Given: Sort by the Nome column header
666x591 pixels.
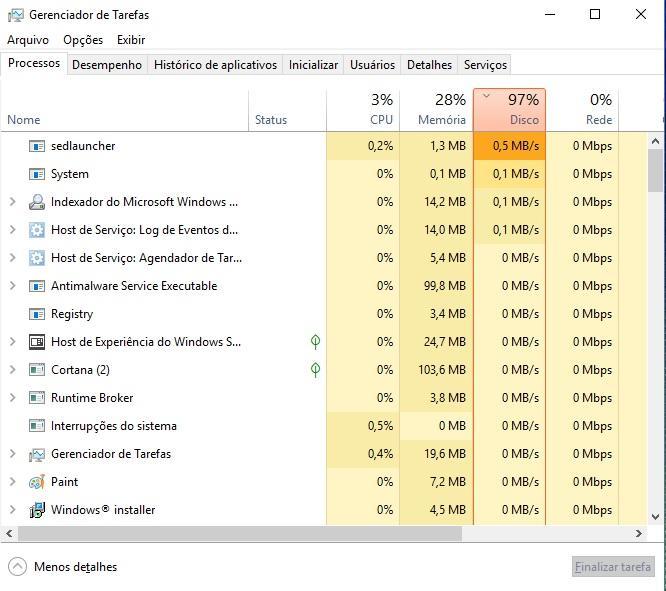Looking at the screenshot, I should 124,110.
